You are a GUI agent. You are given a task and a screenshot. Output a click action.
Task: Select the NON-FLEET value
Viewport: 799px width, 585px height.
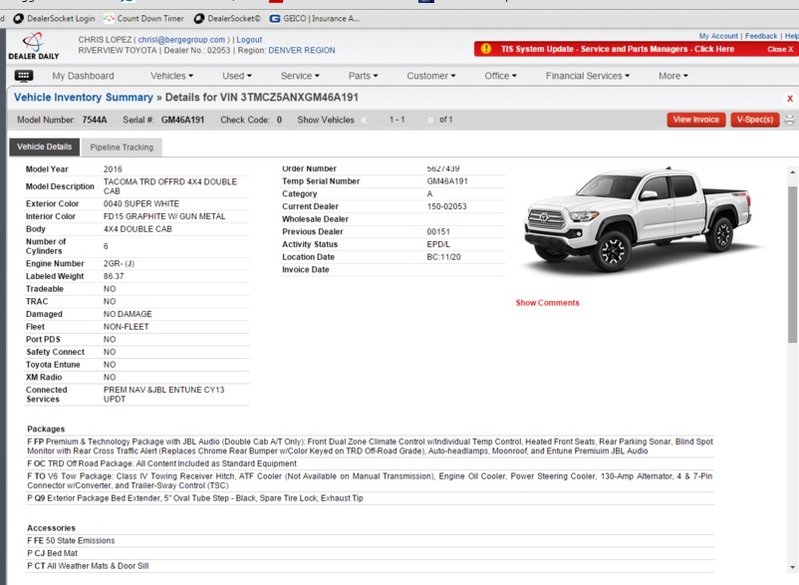click(x=126, y=327)
